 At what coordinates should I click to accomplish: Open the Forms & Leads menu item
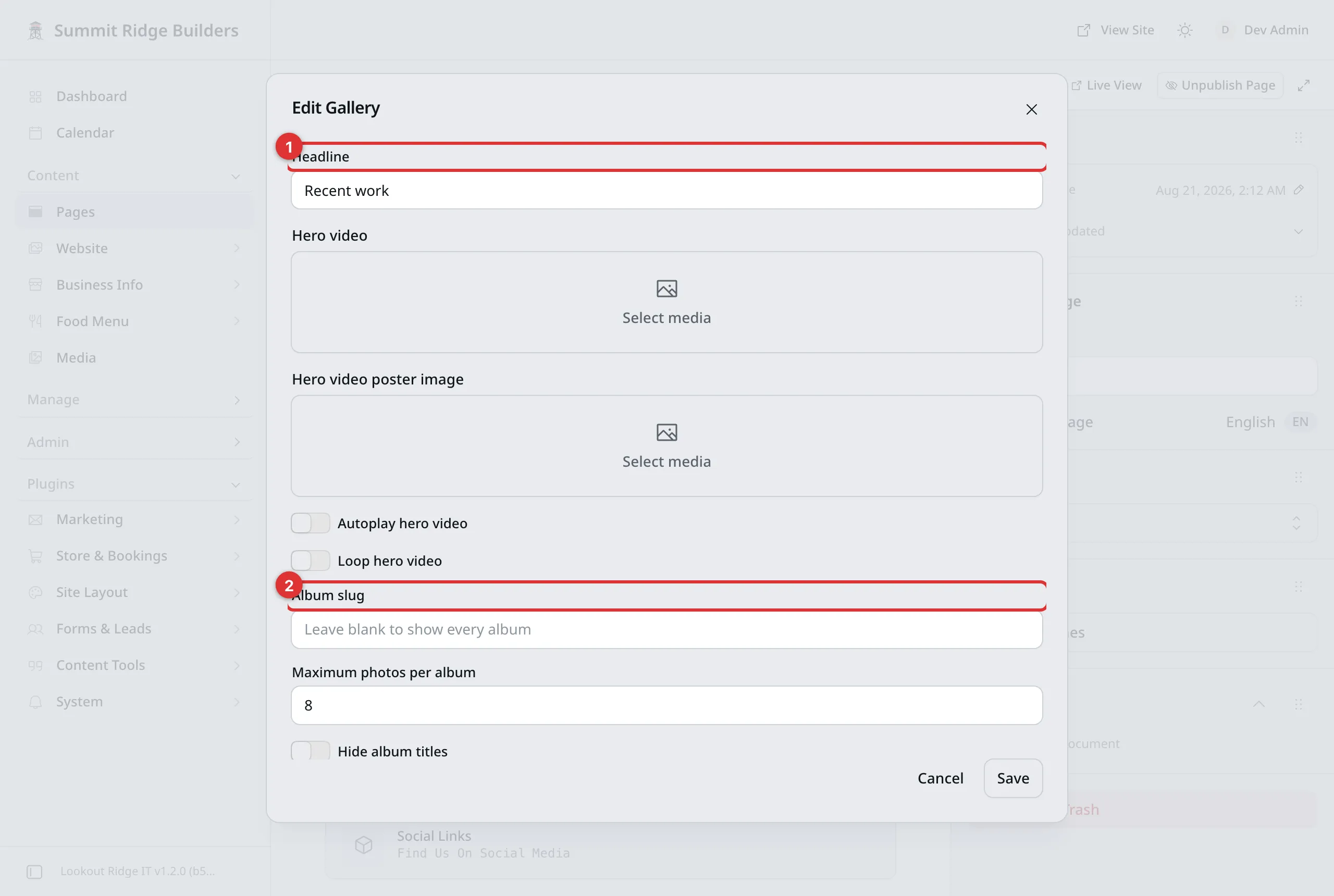pyautogui.click(x=134, y=629)
